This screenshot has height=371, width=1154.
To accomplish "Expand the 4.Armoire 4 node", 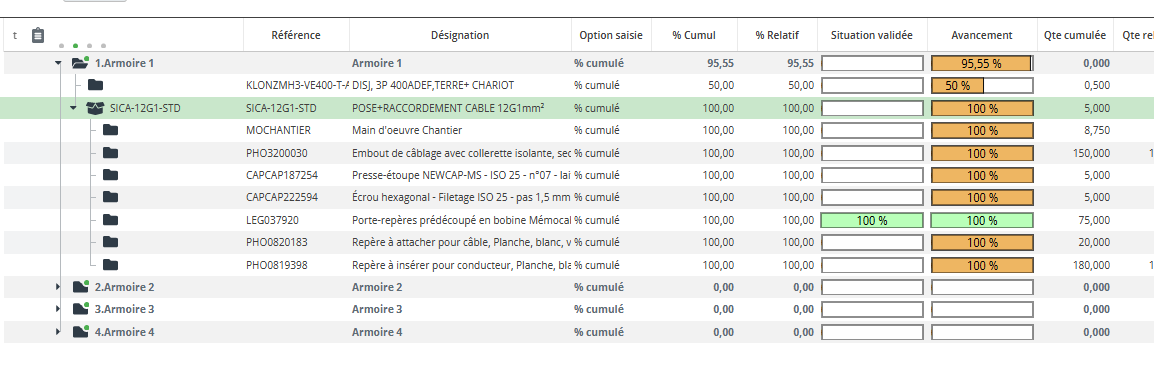I will pyautogui.click(x=58, y=332).
